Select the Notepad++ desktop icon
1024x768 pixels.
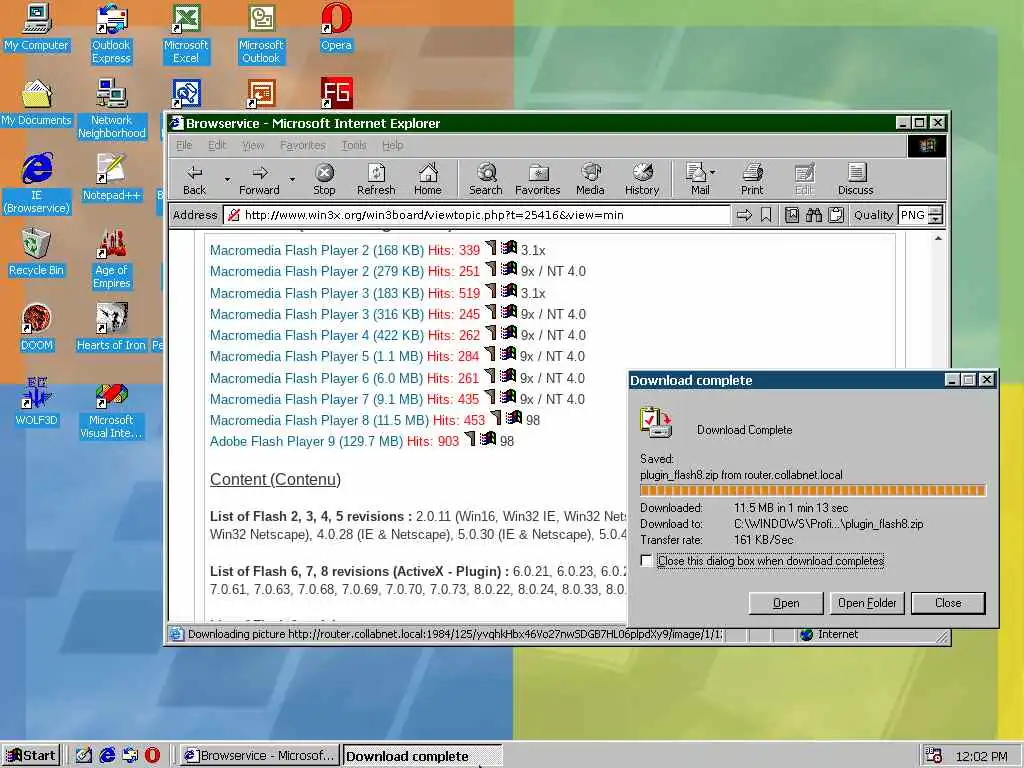tap(111, 177)
